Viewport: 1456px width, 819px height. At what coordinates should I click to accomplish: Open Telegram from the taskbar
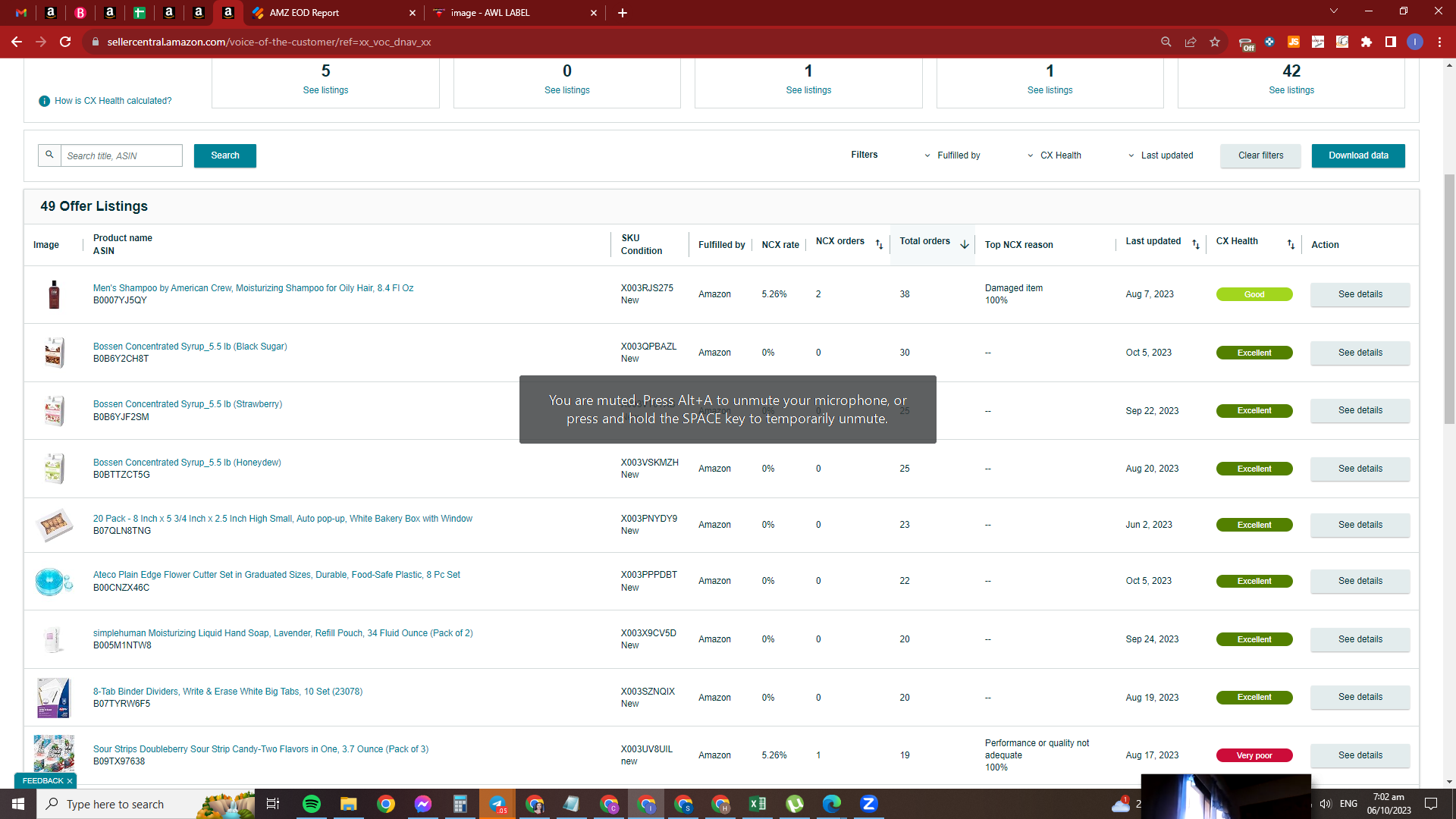coord(497,804)
